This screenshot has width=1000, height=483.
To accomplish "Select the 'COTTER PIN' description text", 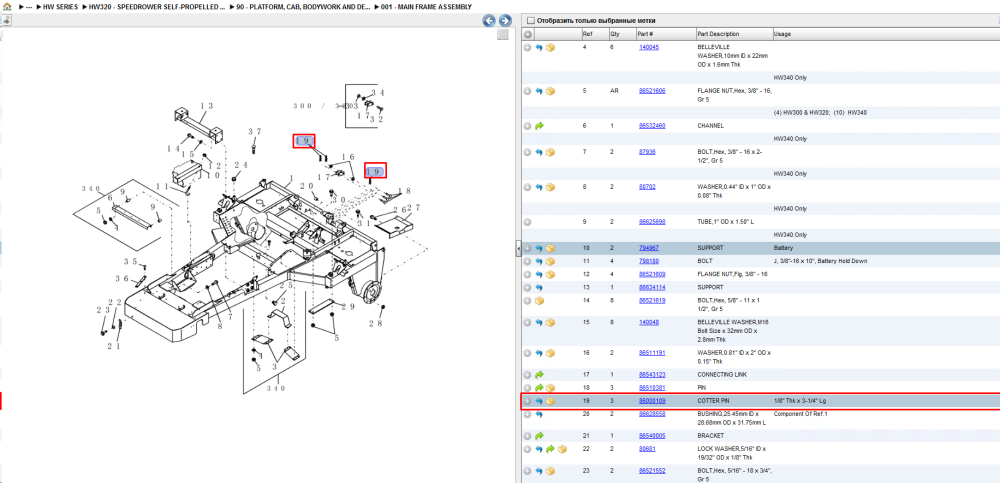I will click(713, 401).
